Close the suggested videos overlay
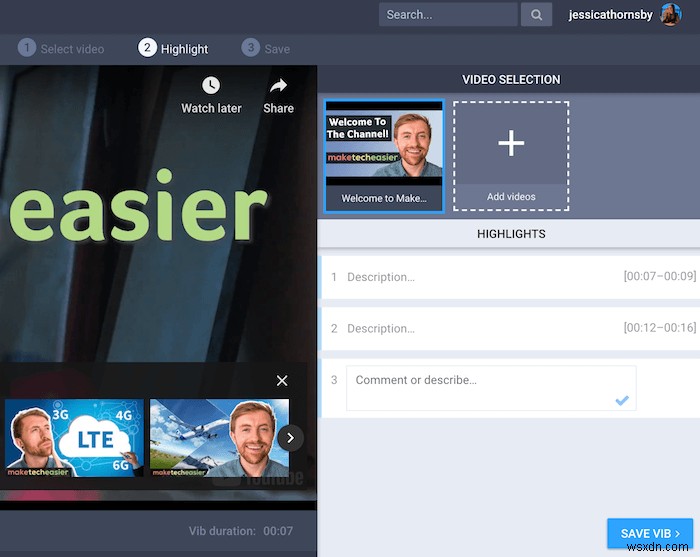This screenshot has width=700, height=557. [282, 381]
